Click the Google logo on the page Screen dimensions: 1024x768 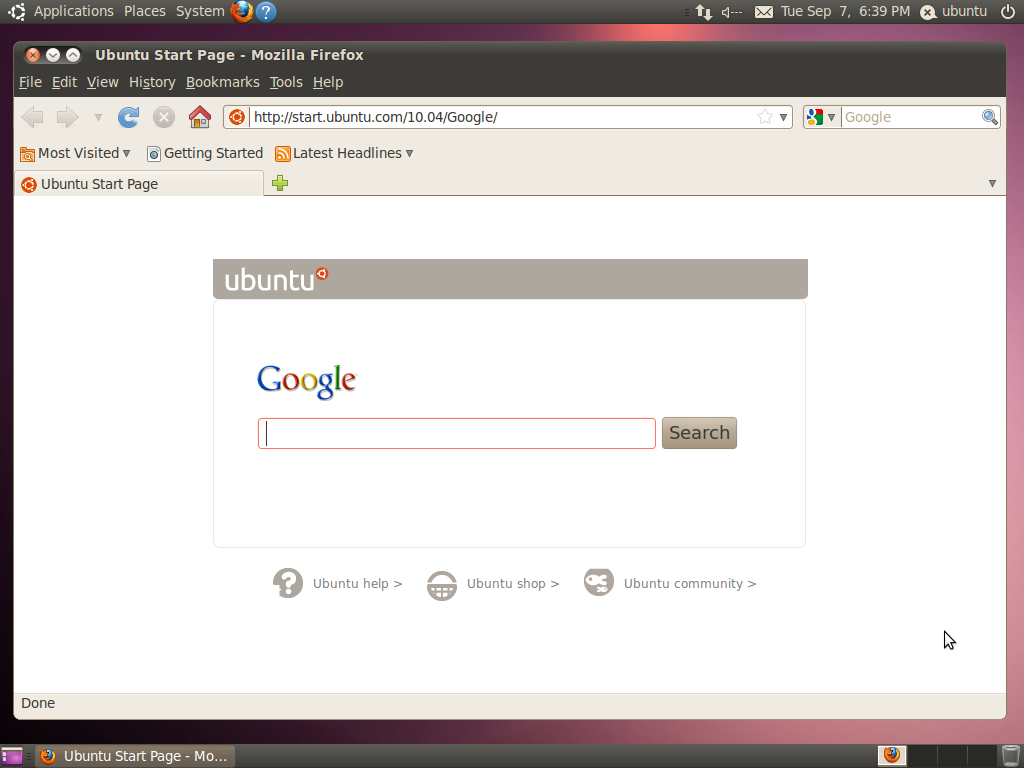coord(307,381)
